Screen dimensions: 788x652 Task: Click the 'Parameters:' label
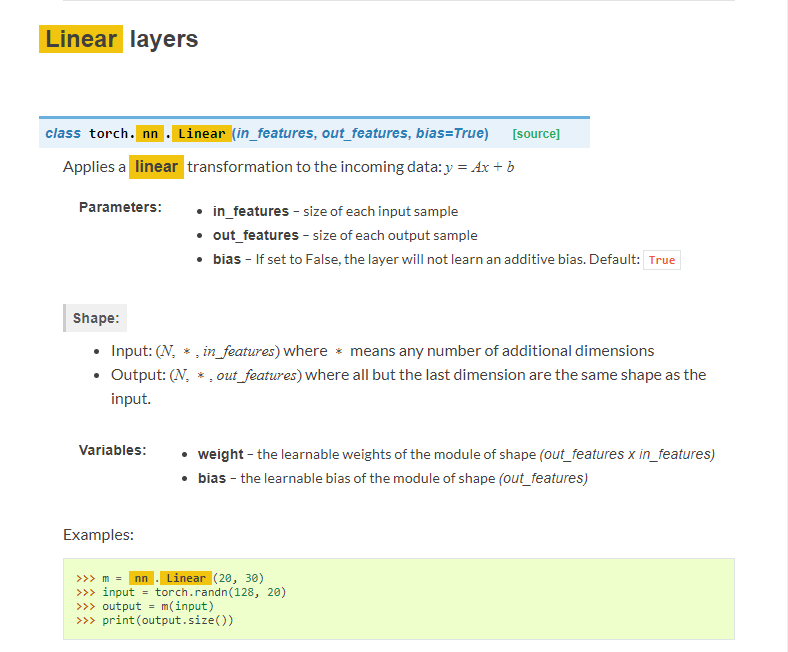tap(120, 207)
